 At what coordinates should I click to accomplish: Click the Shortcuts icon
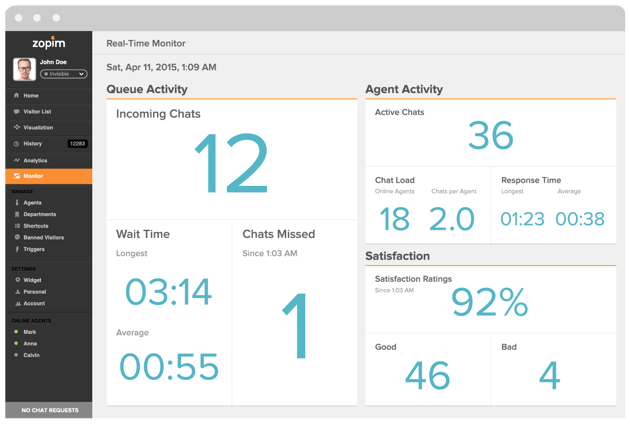[16, 226]
